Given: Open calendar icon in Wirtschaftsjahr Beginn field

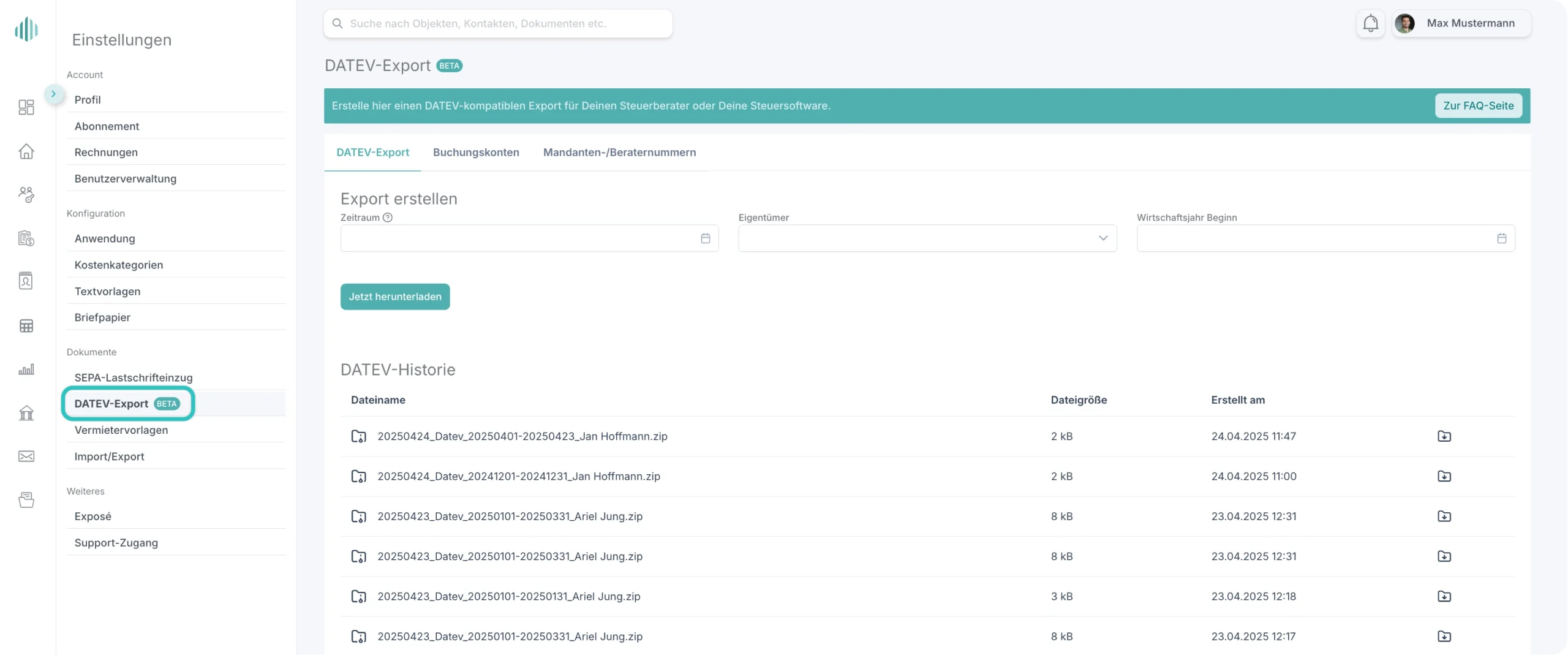Looking at the screenshot, I should [x=1502, y=238].
